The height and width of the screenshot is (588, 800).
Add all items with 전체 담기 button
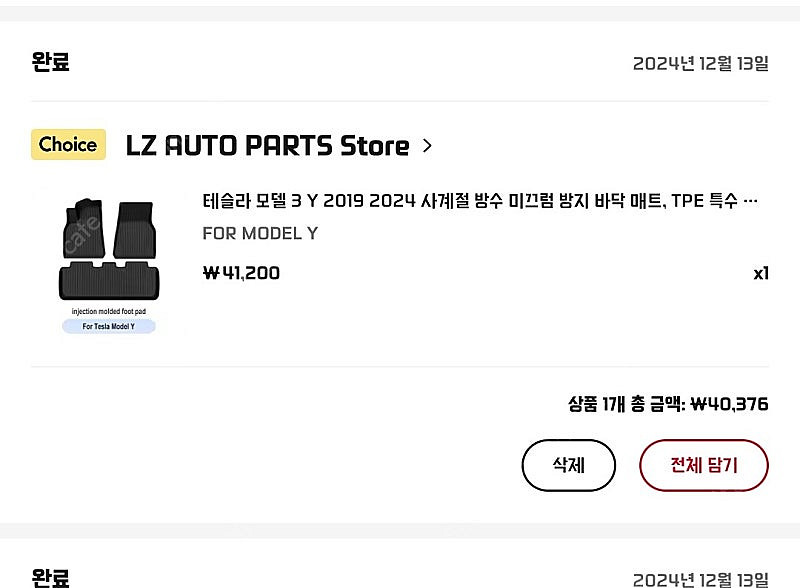point(704,465)
